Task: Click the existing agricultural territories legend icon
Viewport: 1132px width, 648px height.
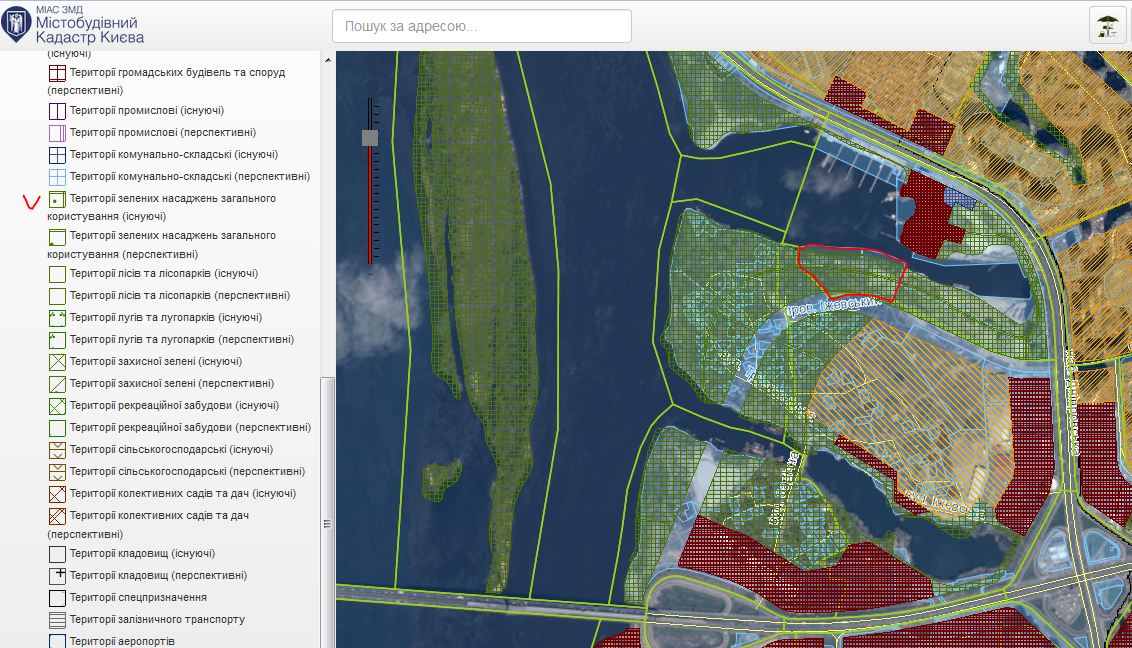Action: [57, 450]
